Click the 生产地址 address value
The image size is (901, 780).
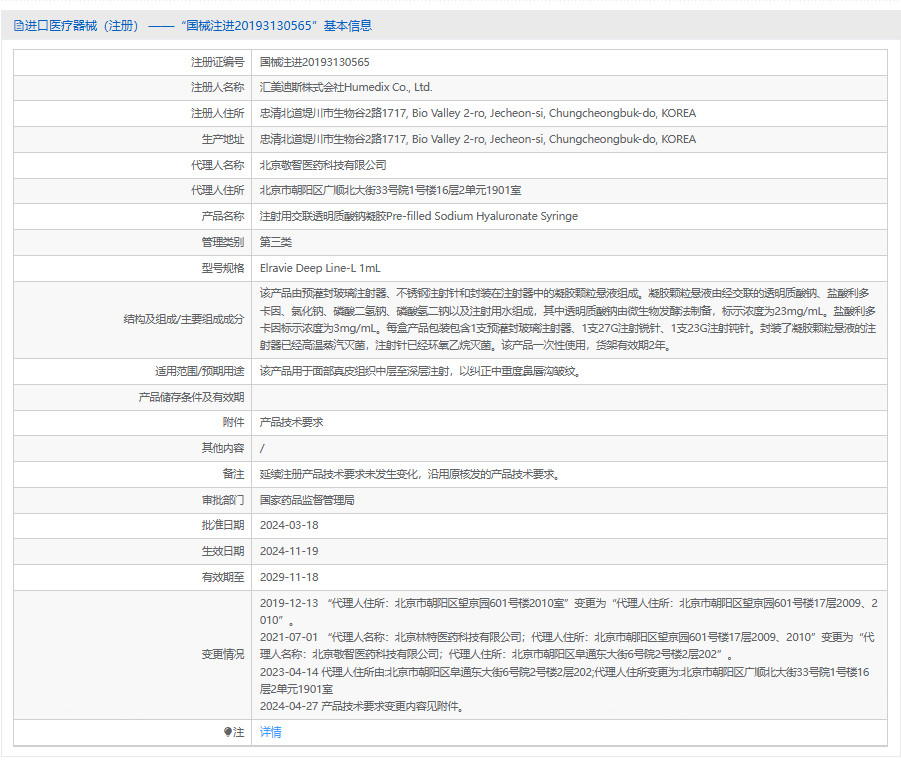click(477, 140)
